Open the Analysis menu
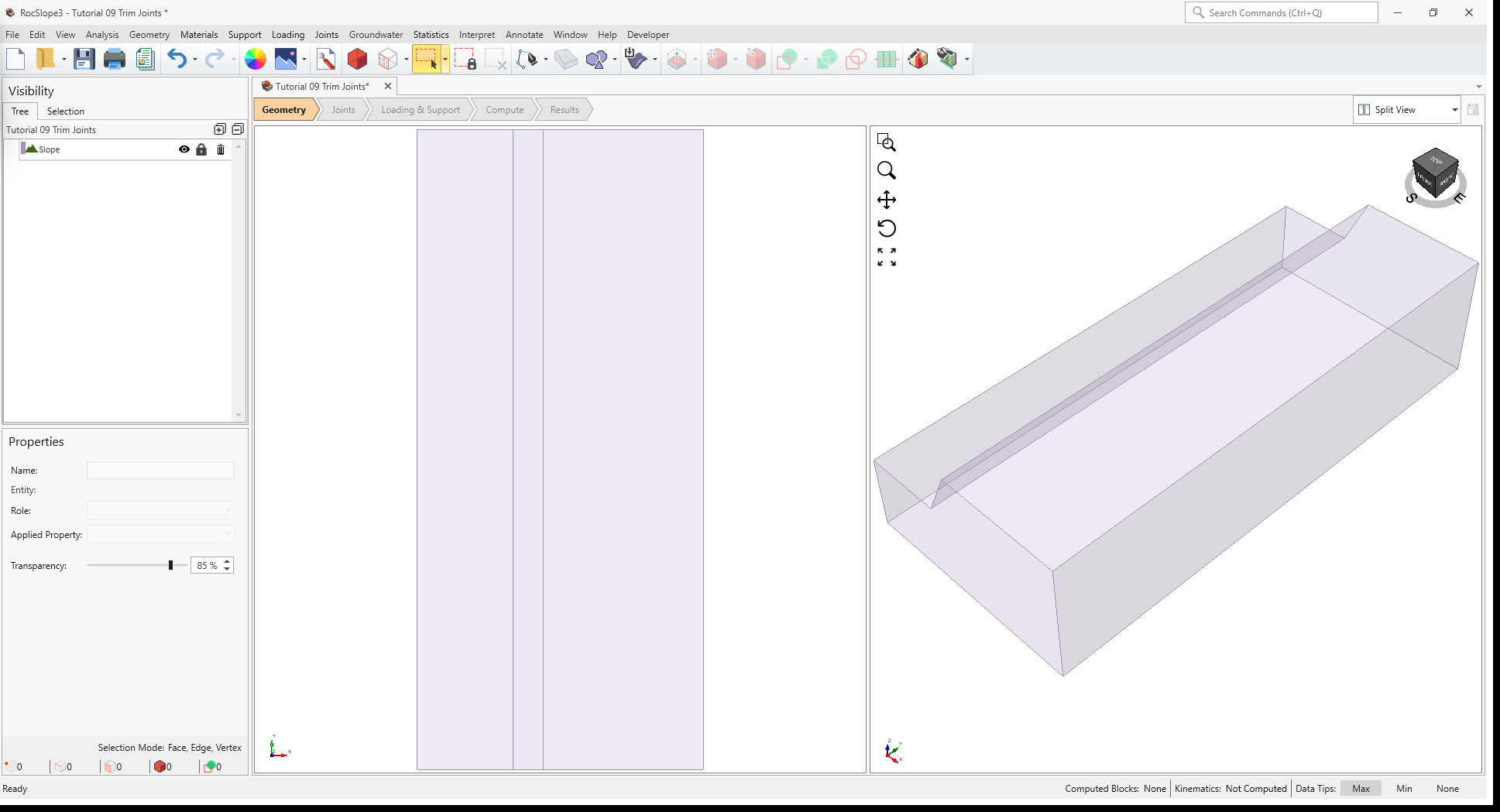This screenshot has height=812, width=1500. point(102,35)
